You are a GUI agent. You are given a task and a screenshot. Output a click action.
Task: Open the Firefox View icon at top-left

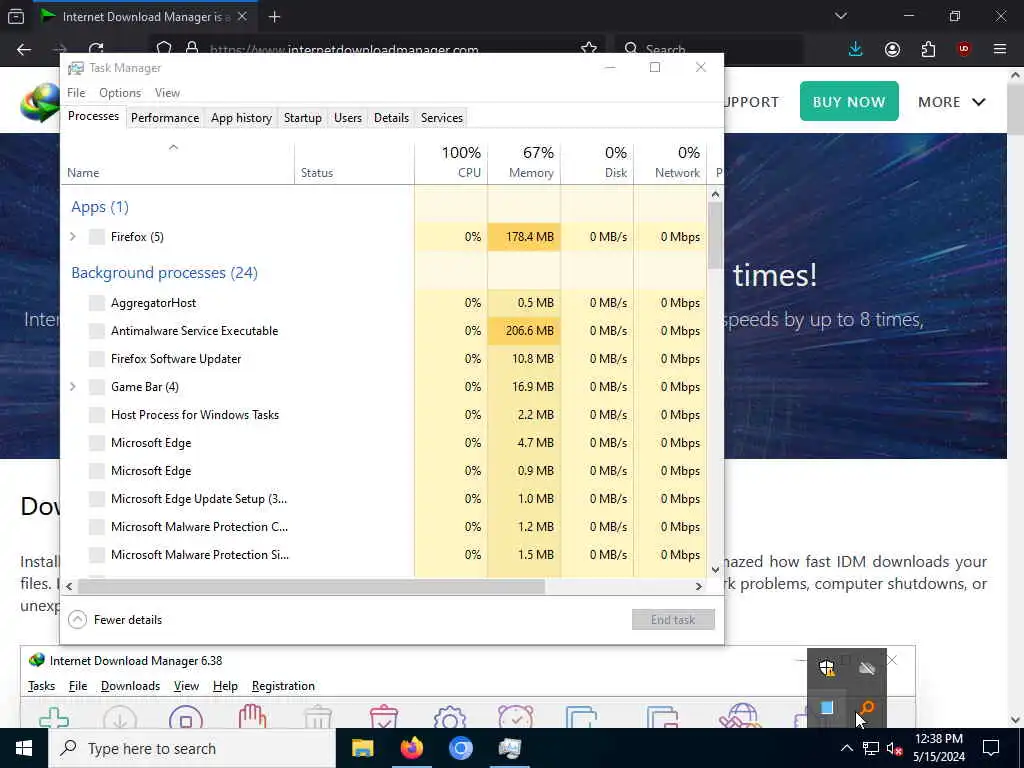pos(16,16)
